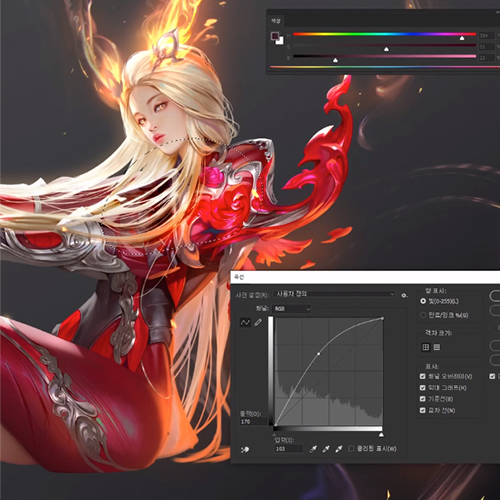Activate the on-image hand adjustment tool
Viewport: 500px width, 500px height.
pos(245,450)
